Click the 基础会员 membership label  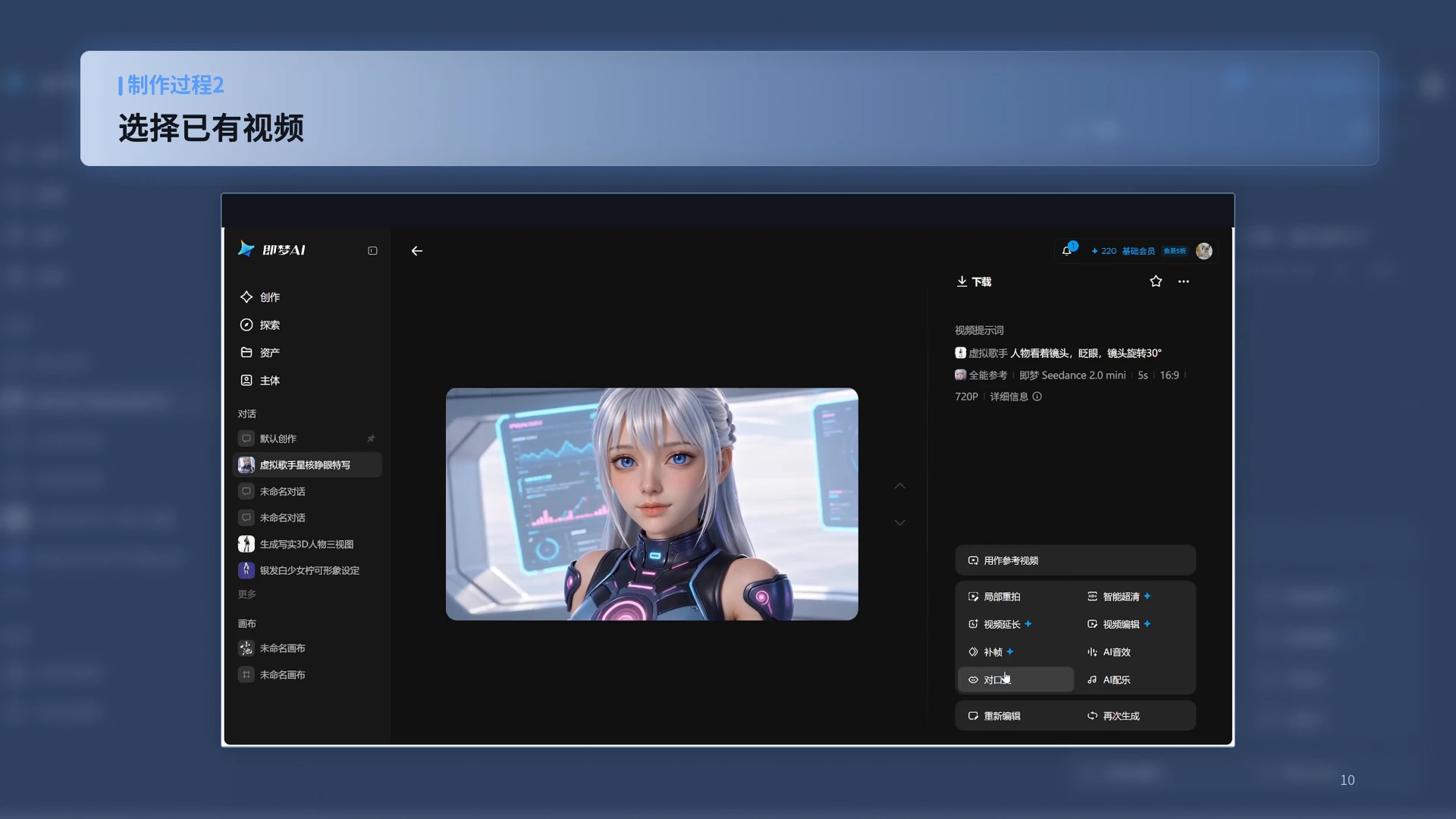(x=1138, y=251)
